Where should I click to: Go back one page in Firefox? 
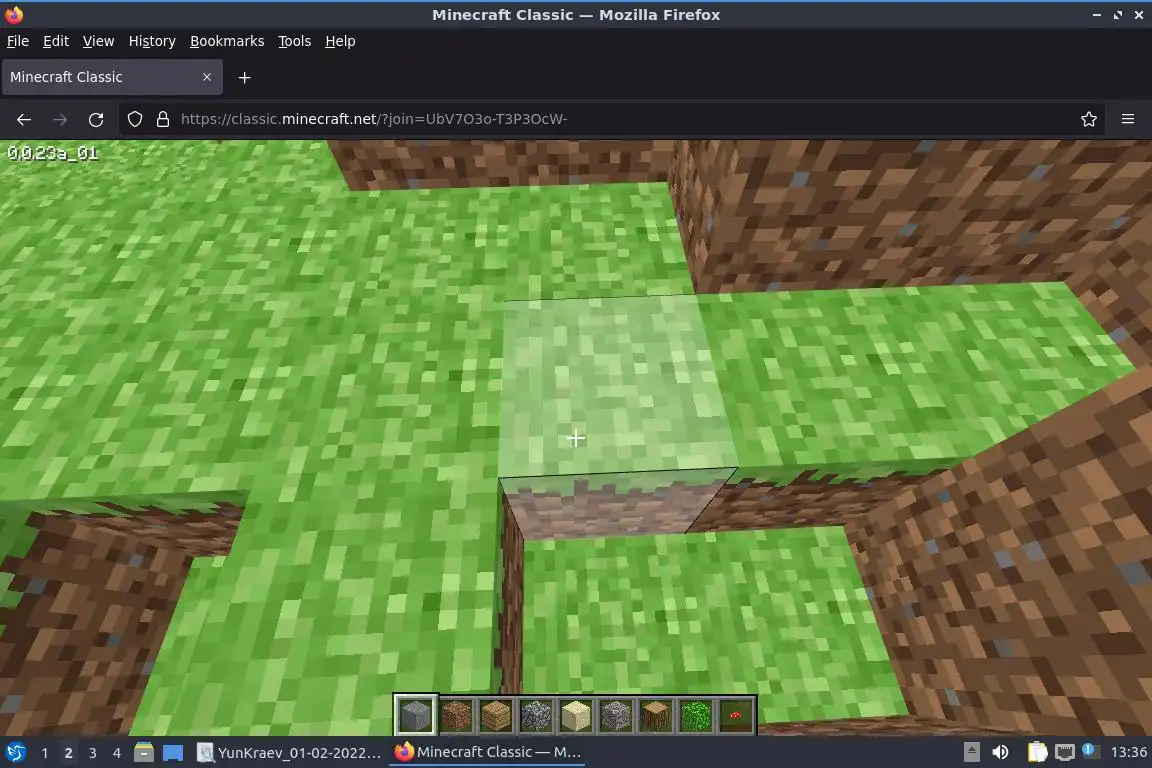[24, 119]
